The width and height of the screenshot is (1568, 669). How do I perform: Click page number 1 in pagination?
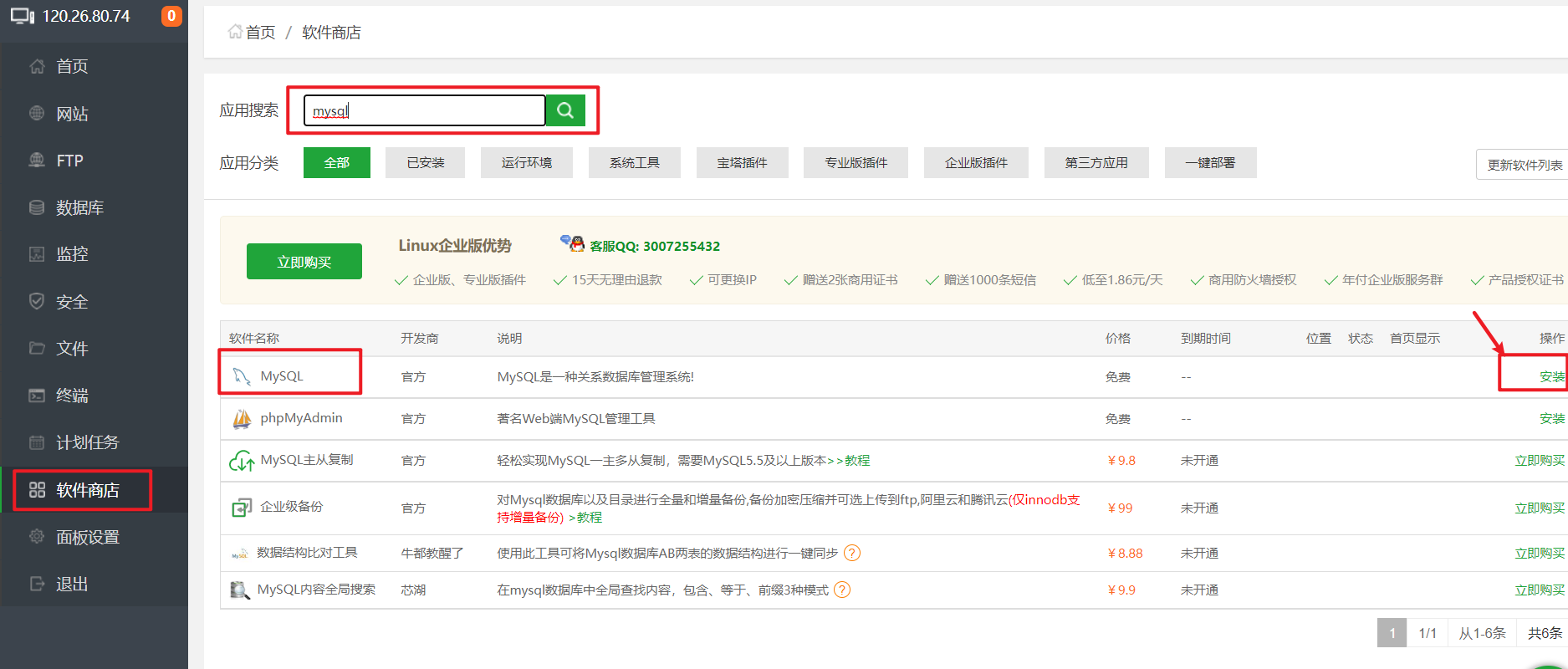1392,633
